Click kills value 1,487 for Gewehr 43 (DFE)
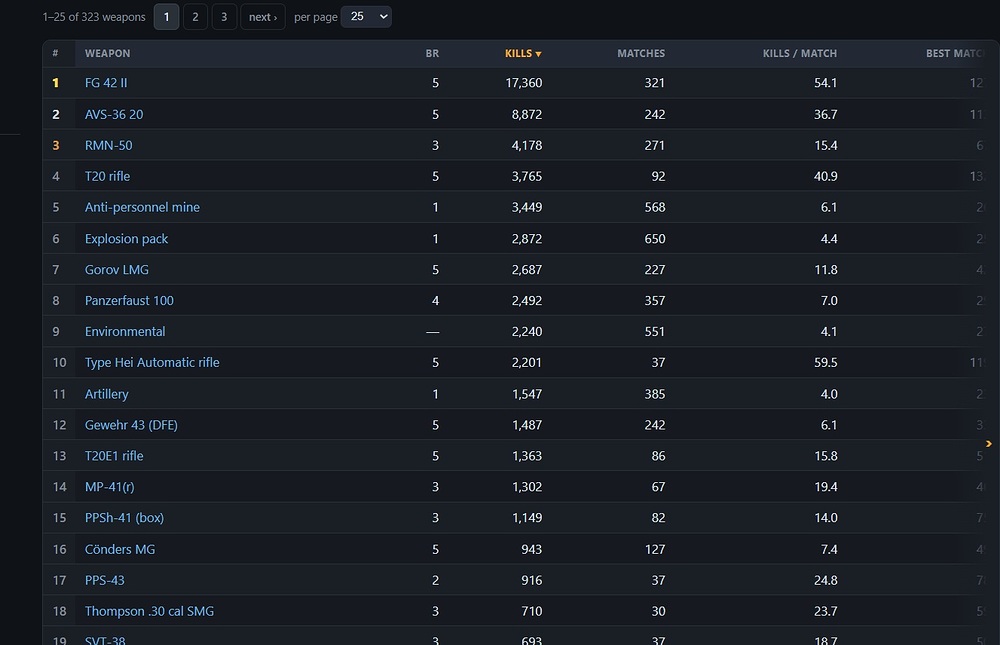Screen dimensions: 1000x645 coord(527,425)
